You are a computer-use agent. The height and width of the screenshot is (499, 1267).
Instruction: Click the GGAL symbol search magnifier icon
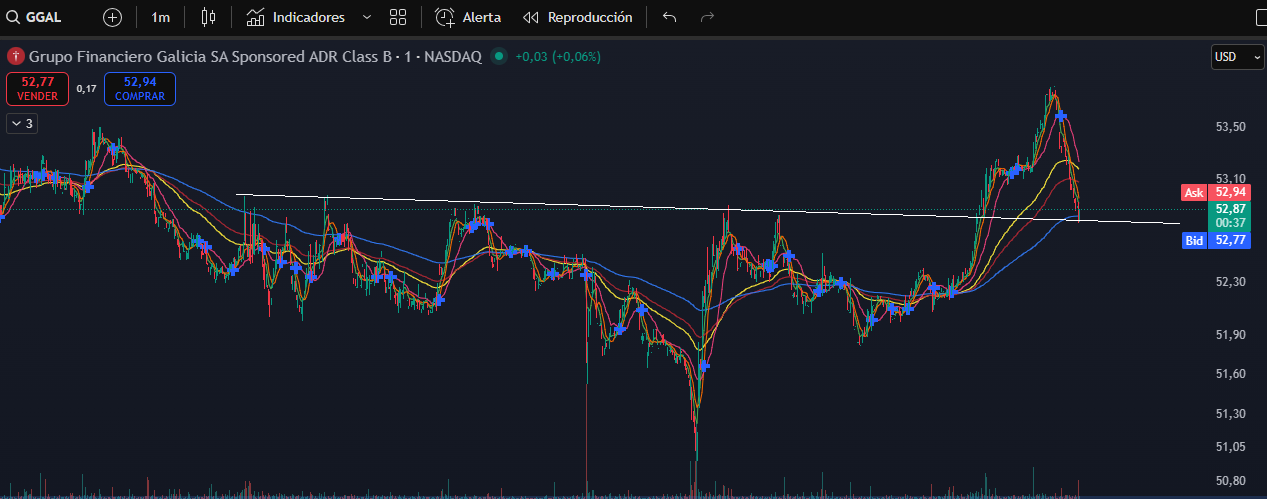[x=13, y=17]
